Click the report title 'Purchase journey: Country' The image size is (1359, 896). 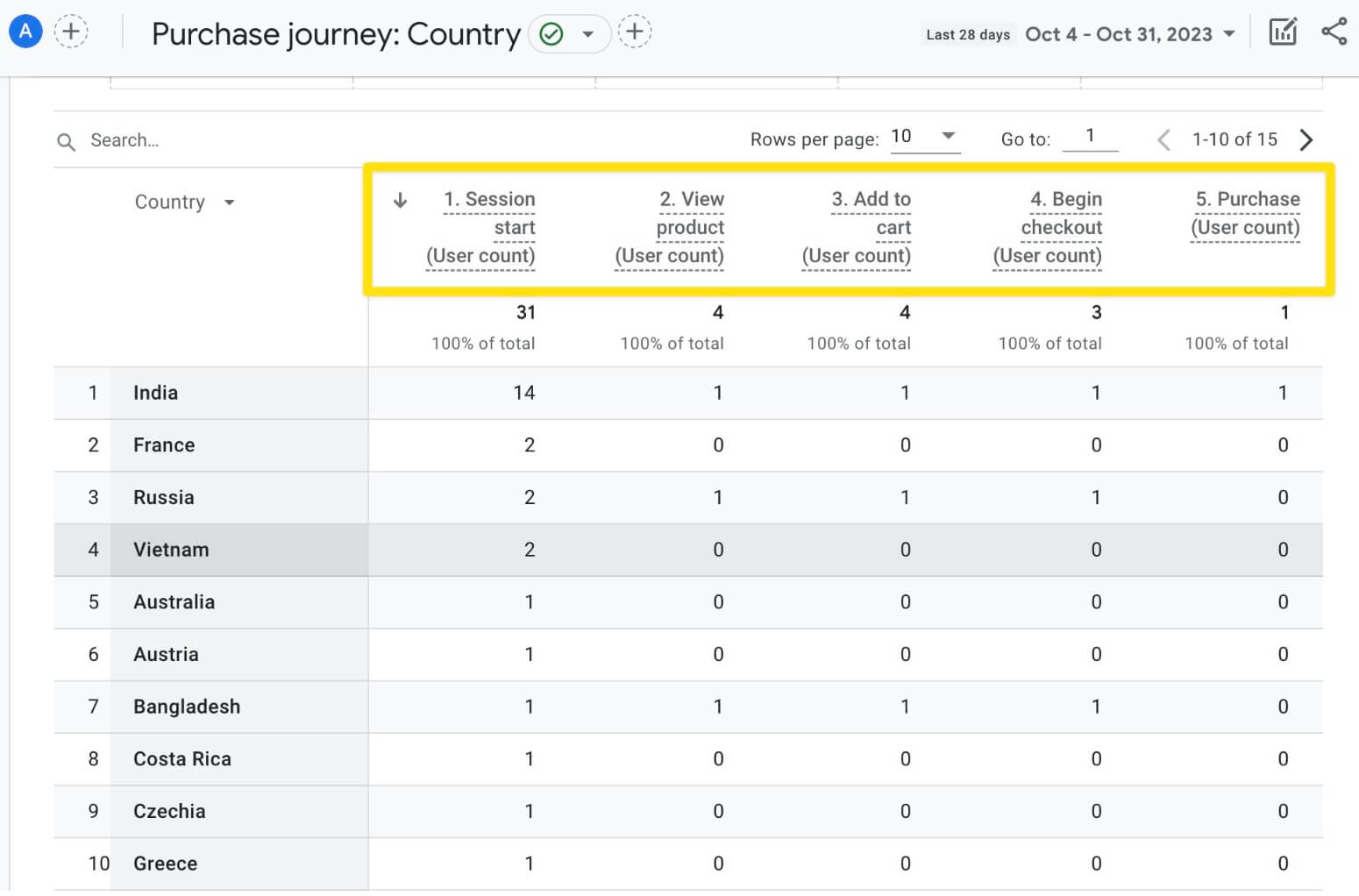point(336,34)
